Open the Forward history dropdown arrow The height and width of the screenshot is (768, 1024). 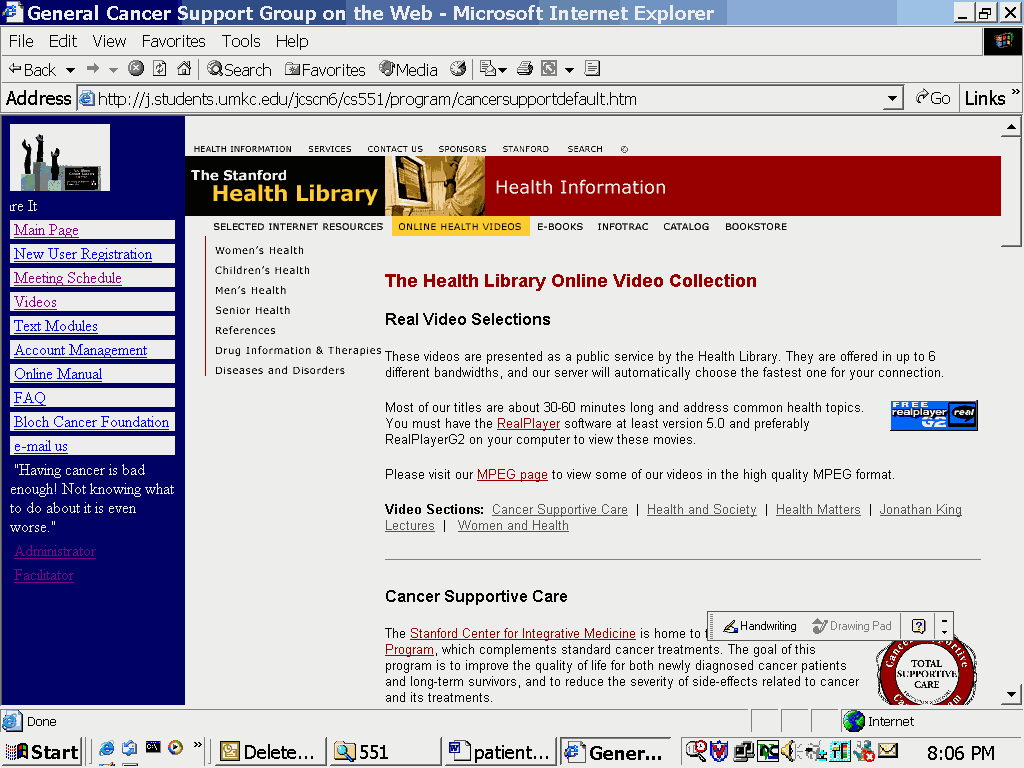[113, 70]
